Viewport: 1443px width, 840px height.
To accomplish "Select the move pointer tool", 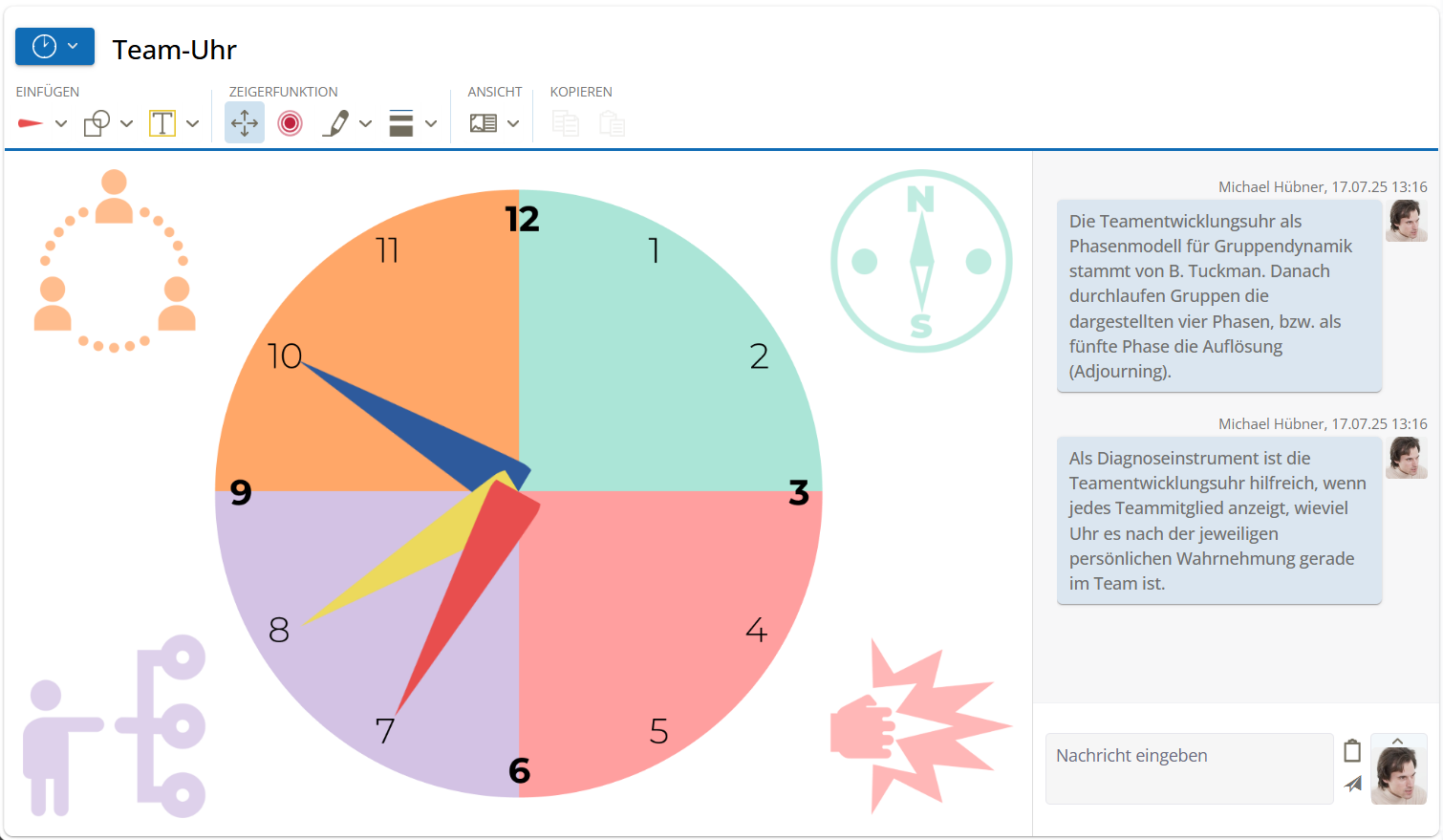I will [x=245, y=123].
